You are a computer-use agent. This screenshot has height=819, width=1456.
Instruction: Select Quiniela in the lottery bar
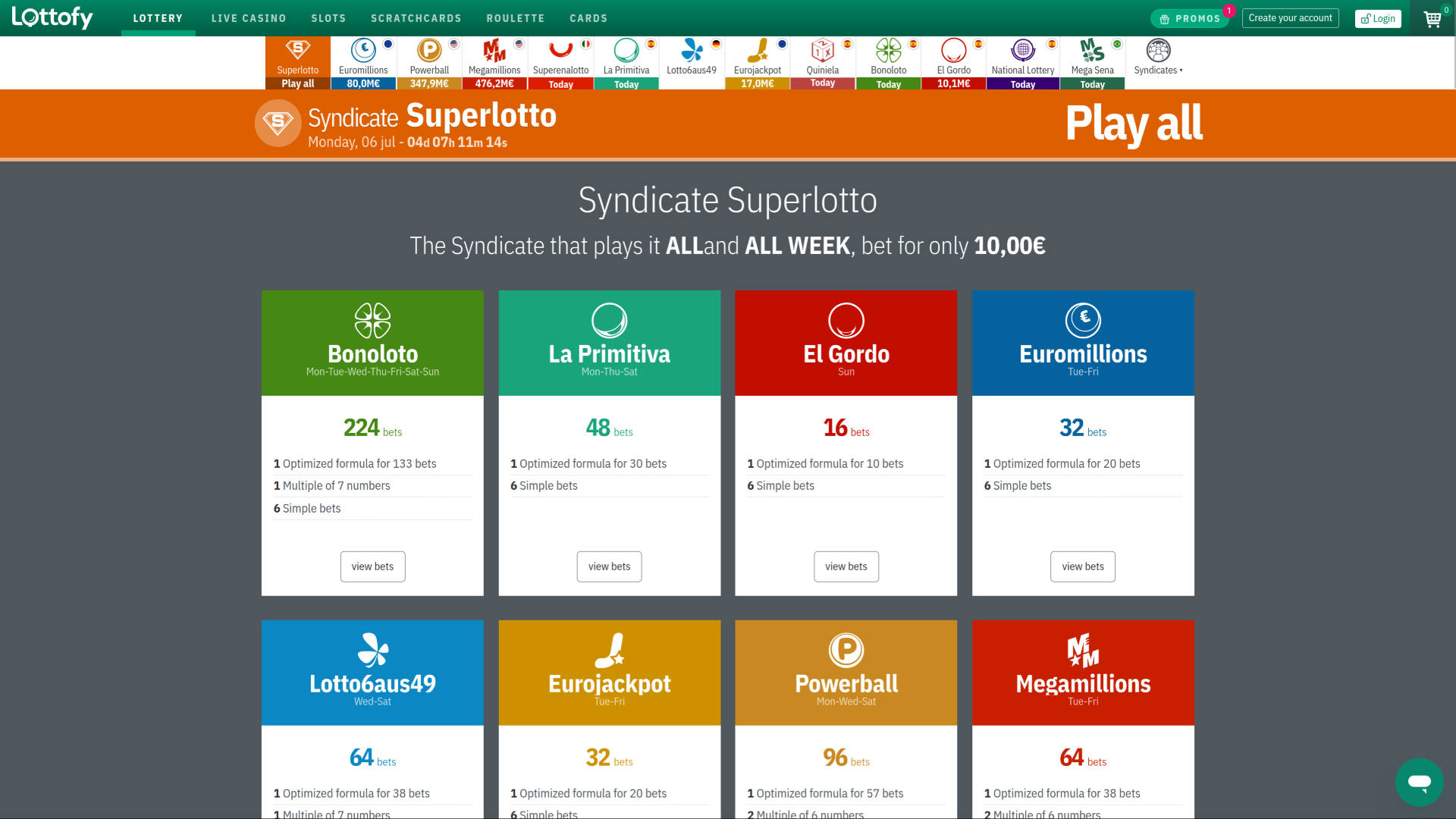click(823, 63)
